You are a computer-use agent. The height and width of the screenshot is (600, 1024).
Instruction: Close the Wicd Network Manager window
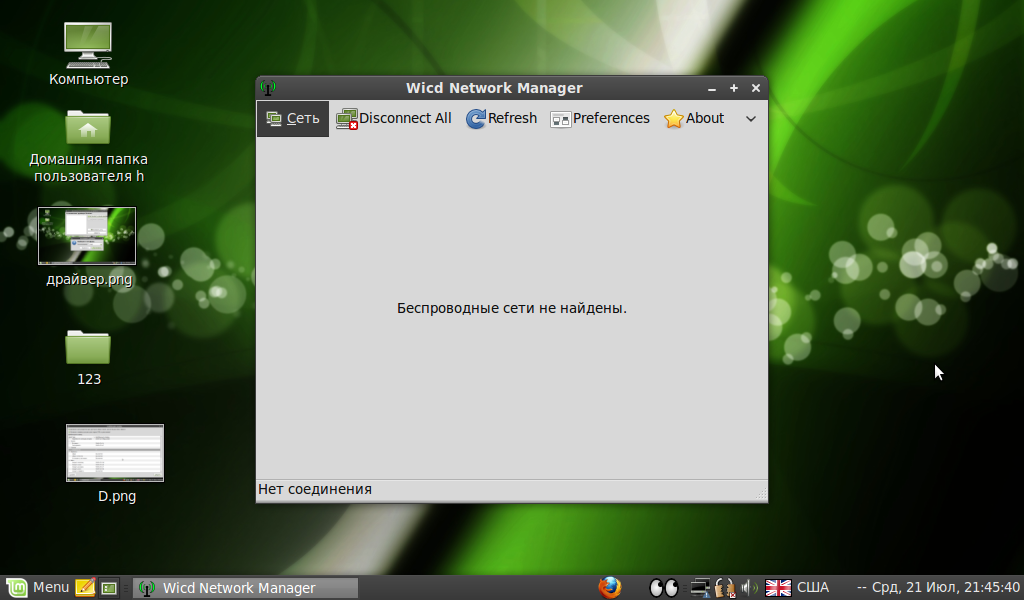click(756, 87)
